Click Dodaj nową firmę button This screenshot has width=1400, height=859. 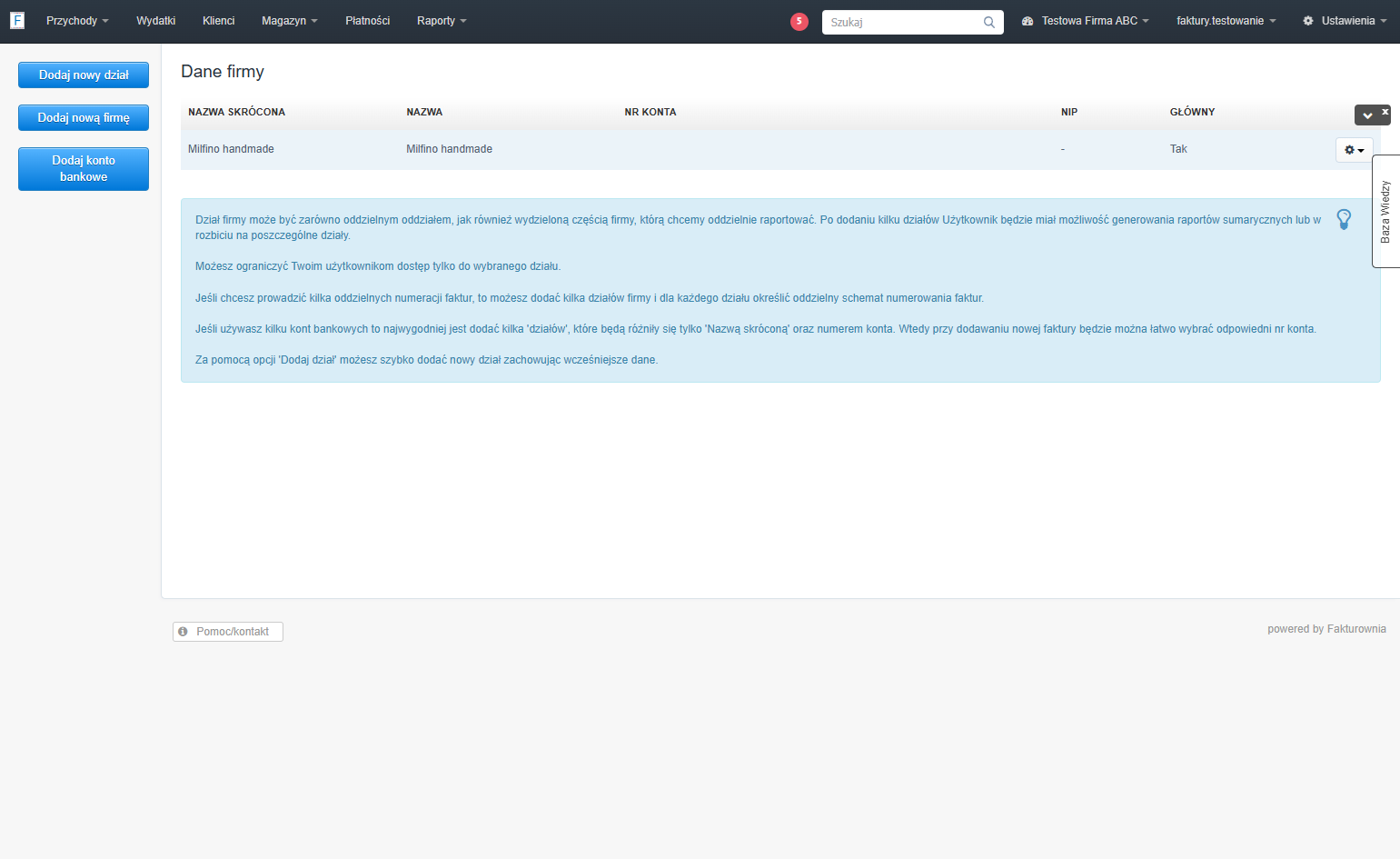point(84,118)
